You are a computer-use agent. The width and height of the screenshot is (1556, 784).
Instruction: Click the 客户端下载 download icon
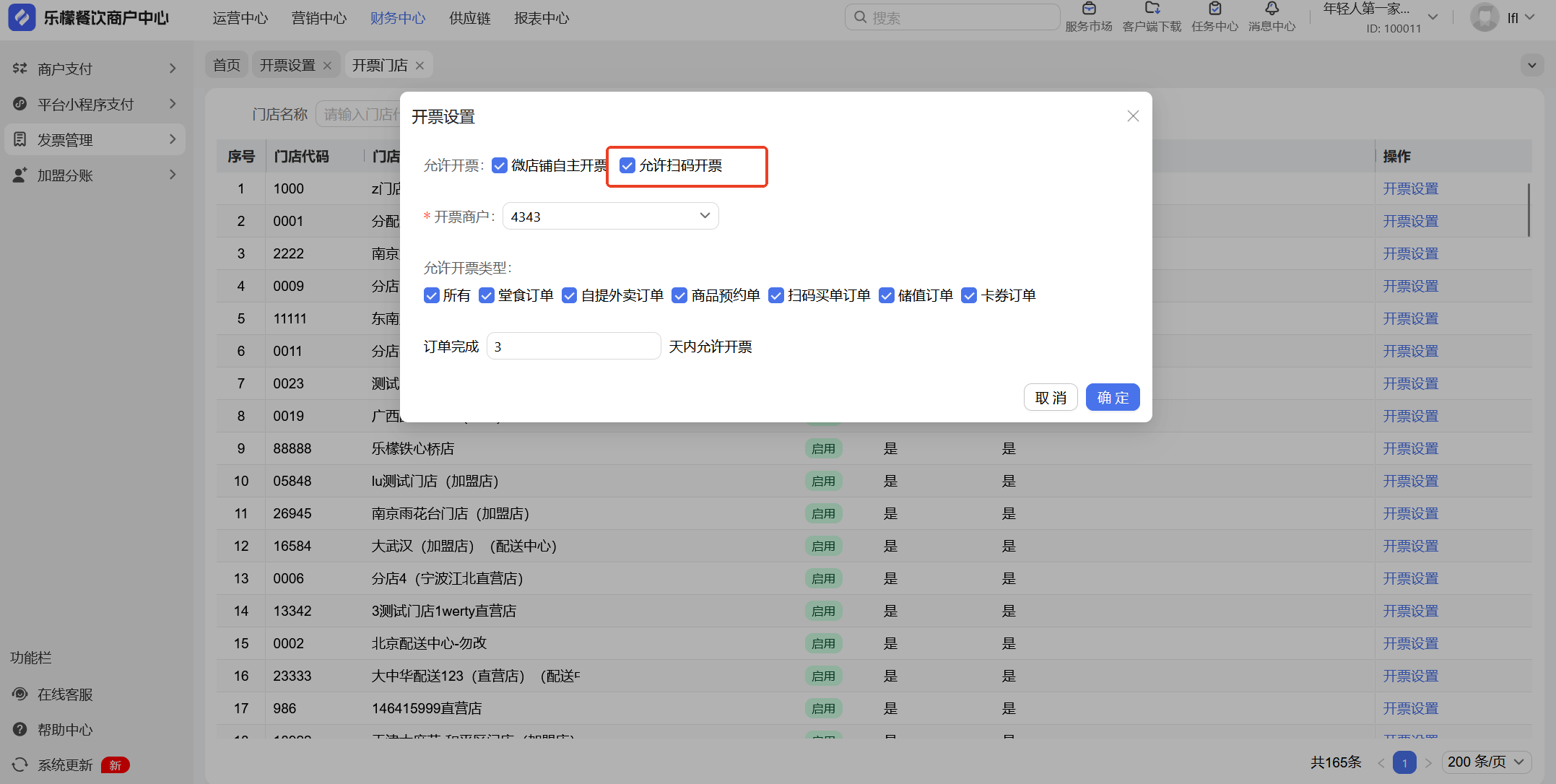click(x=1152, y=9)
